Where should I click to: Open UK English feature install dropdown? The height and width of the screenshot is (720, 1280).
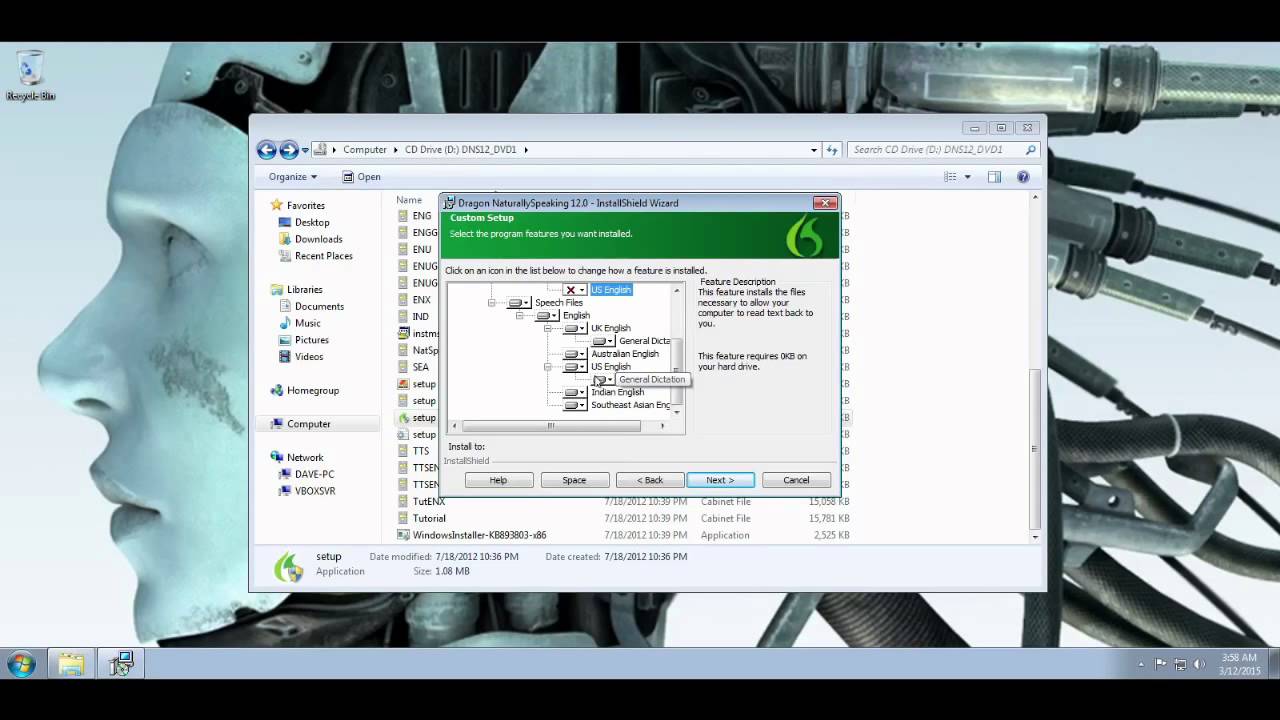(x=575, y=329)
